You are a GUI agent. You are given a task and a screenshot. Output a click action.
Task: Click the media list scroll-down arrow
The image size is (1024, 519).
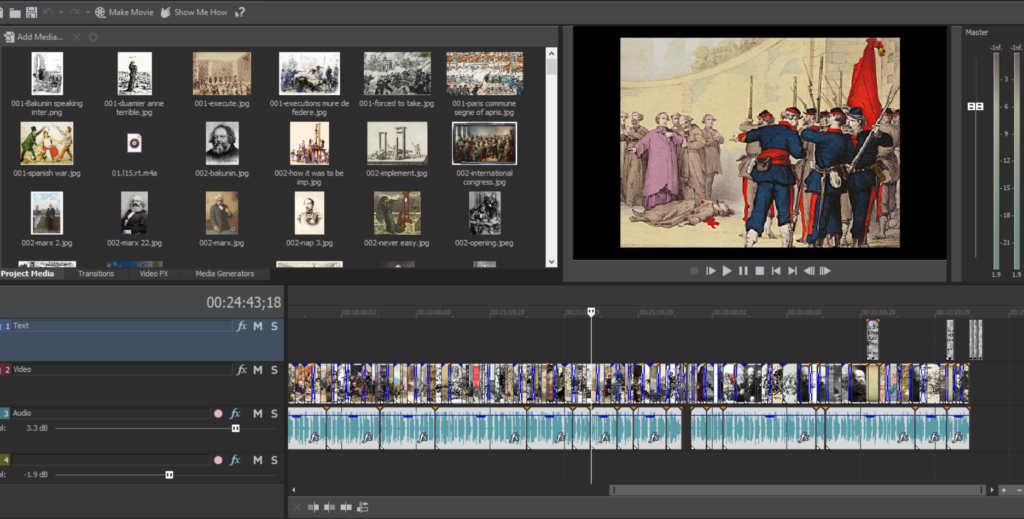(x=551, y=262)
